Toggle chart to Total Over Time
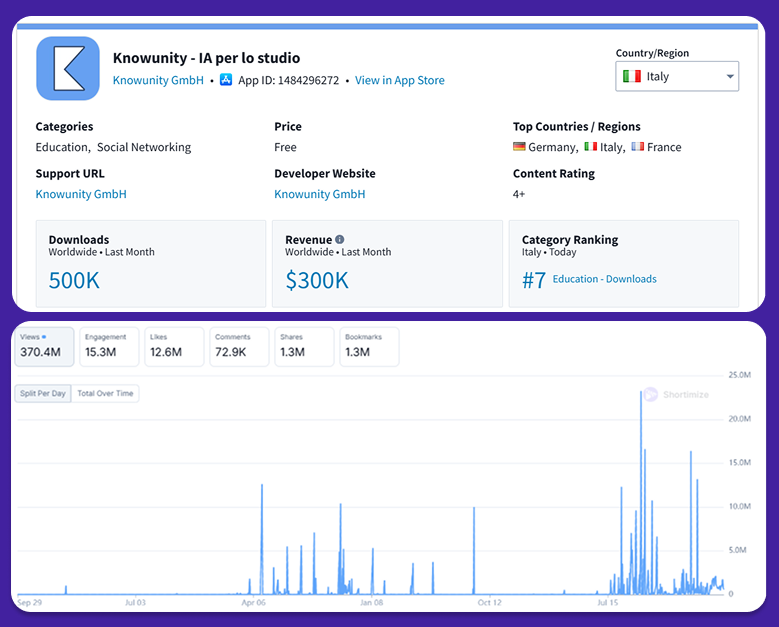The image size is (779, 627). point(105,393)
